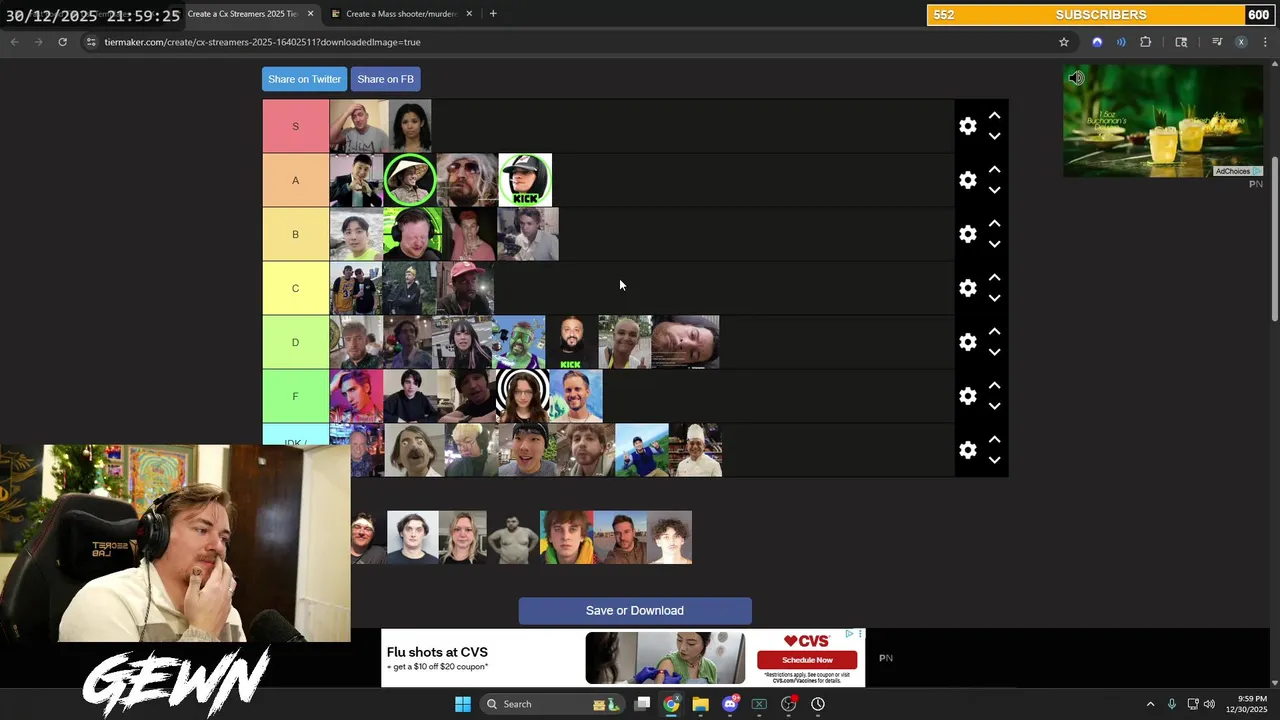This screenshot has width=1280, height=720.
Task: Open settings gear for the IDK tier row
Action: (967, 450)
